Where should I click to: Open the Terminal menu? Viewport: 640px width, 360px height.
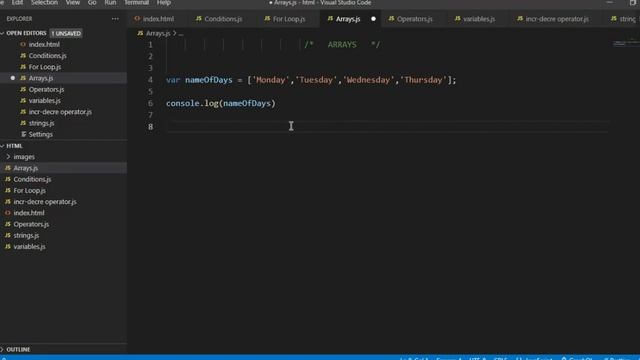click(136, 2)
